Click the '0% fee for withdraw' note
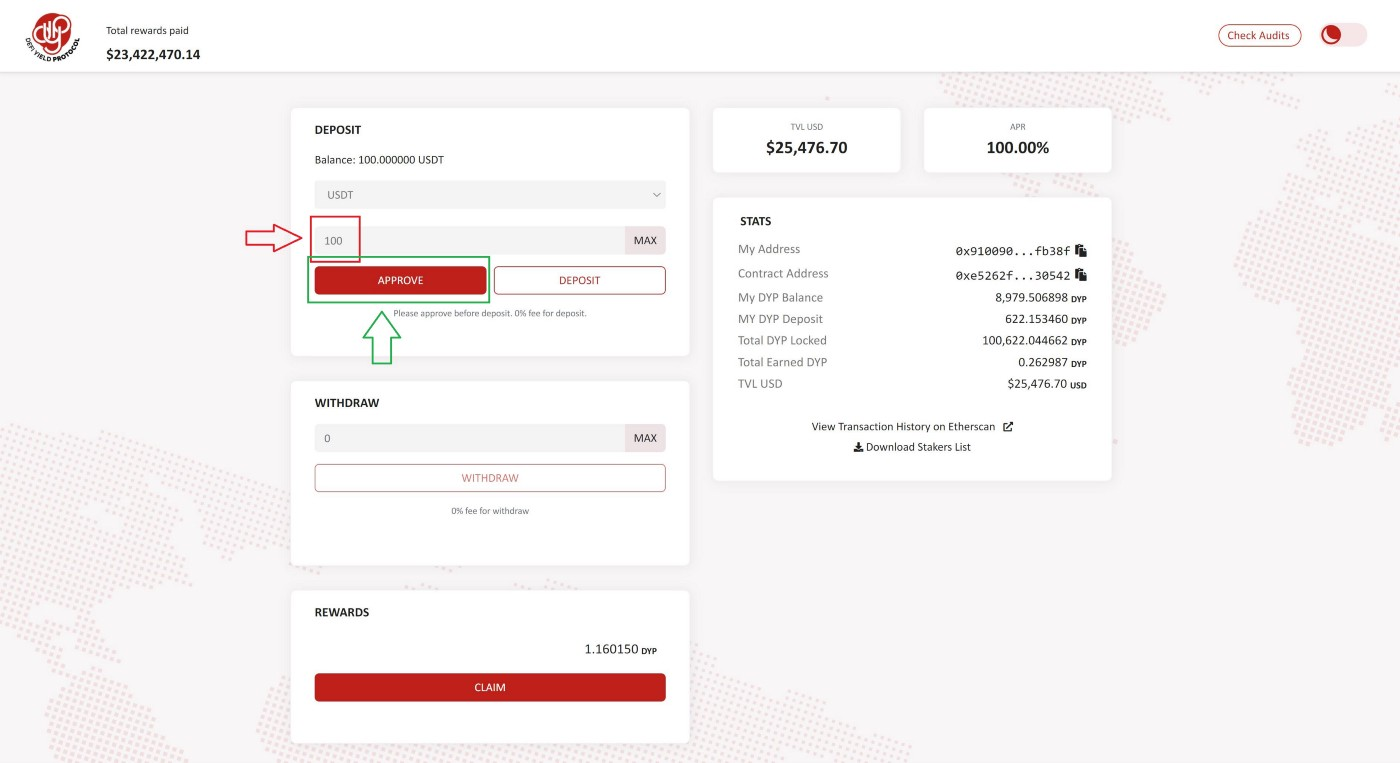This screenshot has height=763, width=1400. 490,511
